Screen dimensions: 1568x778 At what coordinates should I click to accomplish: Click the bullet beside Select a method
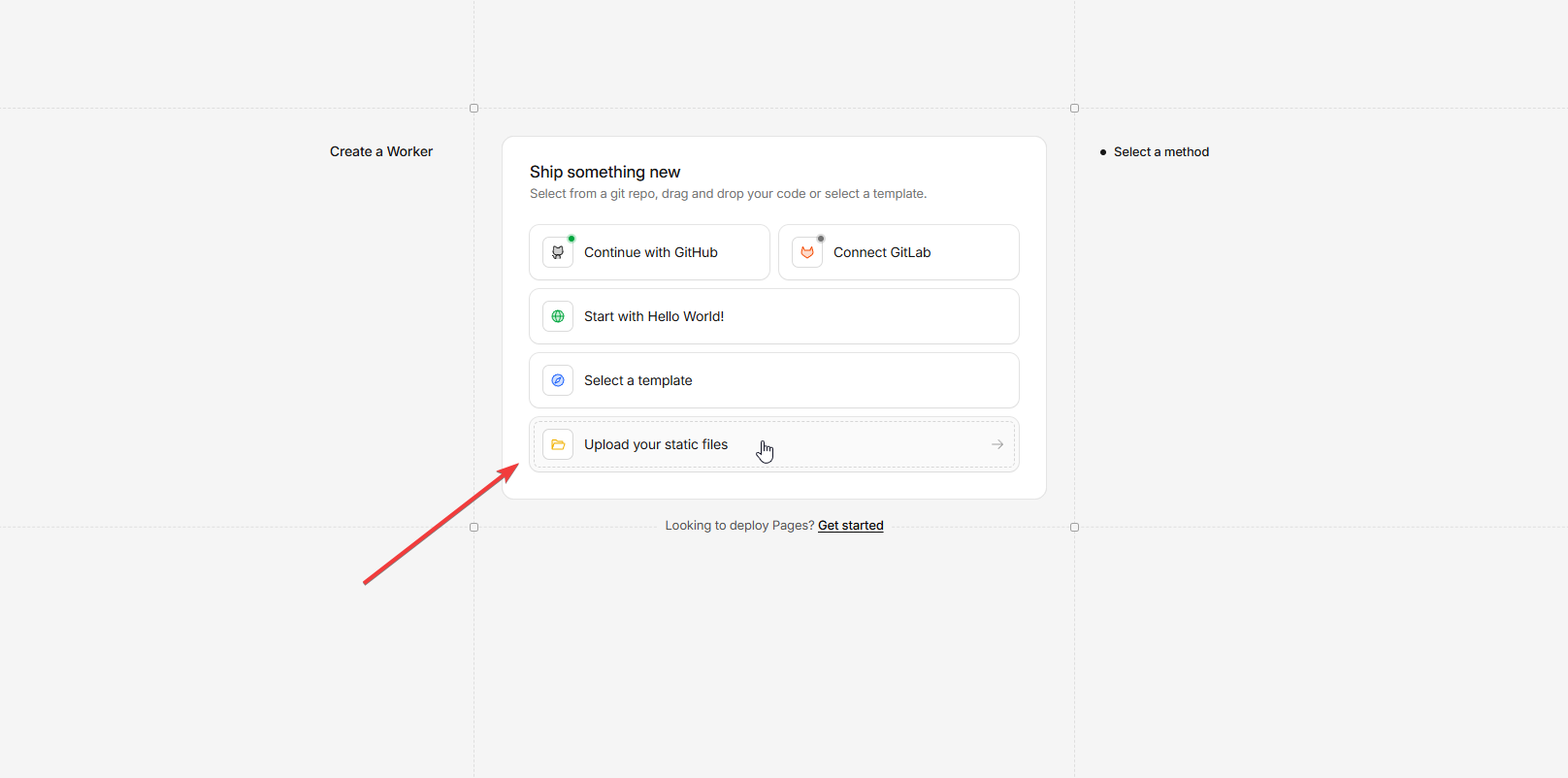pyautogui.click(x=1103, y=152)
